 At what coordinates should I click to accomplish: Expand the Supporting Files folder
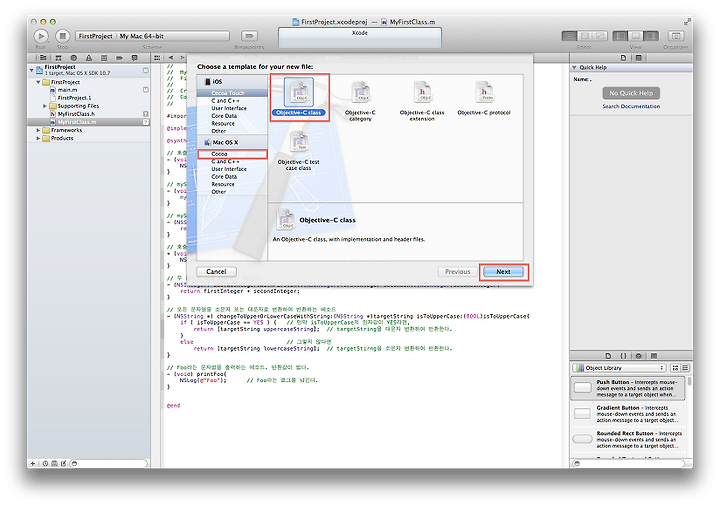pyautogui.click(x=45, y=106)
